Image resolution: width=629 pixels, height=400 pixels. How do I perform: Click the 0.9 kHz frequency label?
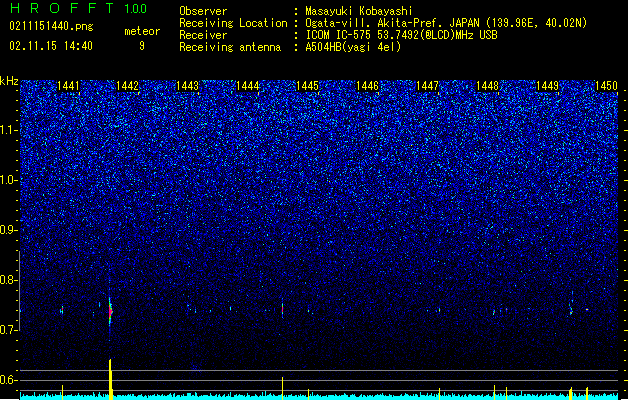click(8, 230)
